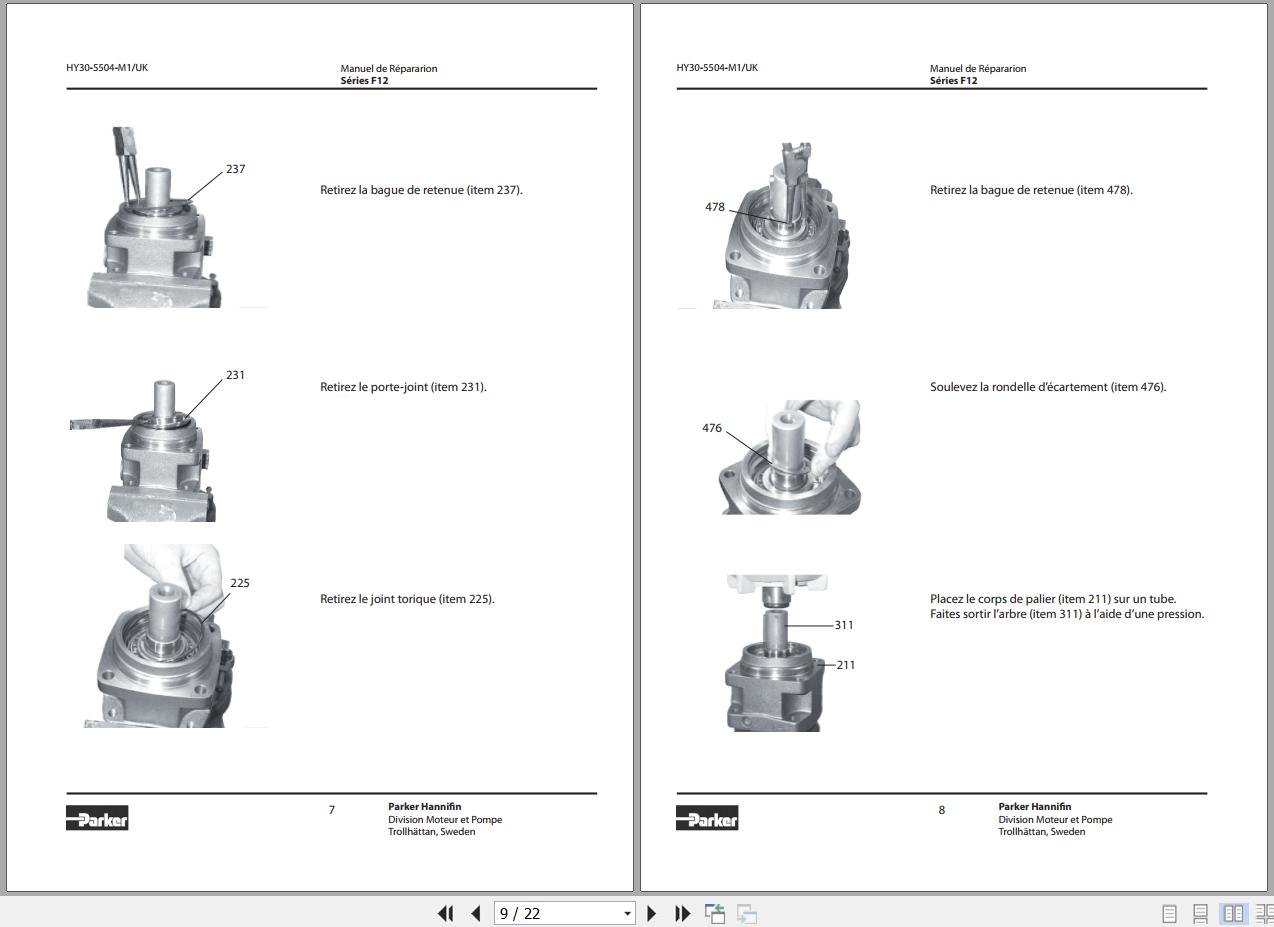Click the previous view navigation icon
This screenshot has height=927, width=1274.
715,913
